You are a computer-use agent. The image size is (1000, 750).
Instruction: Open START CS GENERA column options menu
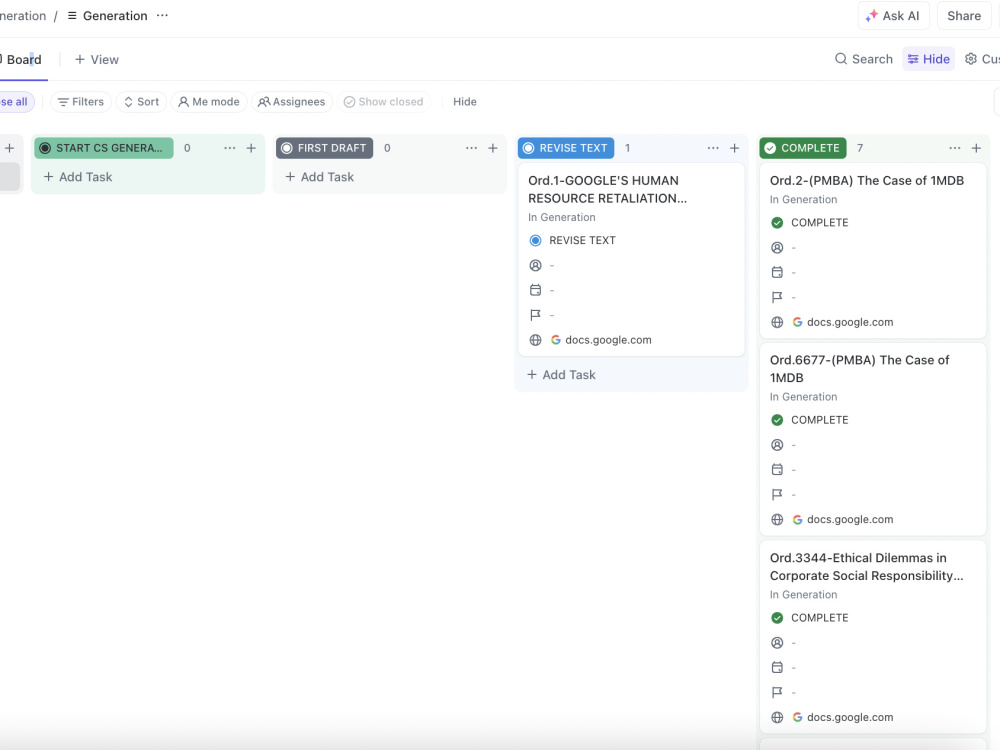click(230, 148)
